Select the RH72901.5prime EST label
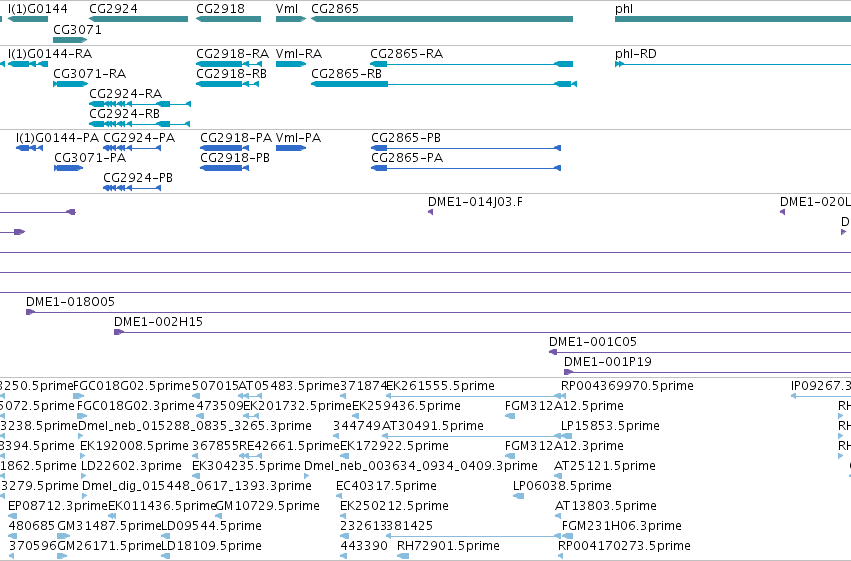The image size is (851, 561). pyautogui.click(x=448, y=546)
